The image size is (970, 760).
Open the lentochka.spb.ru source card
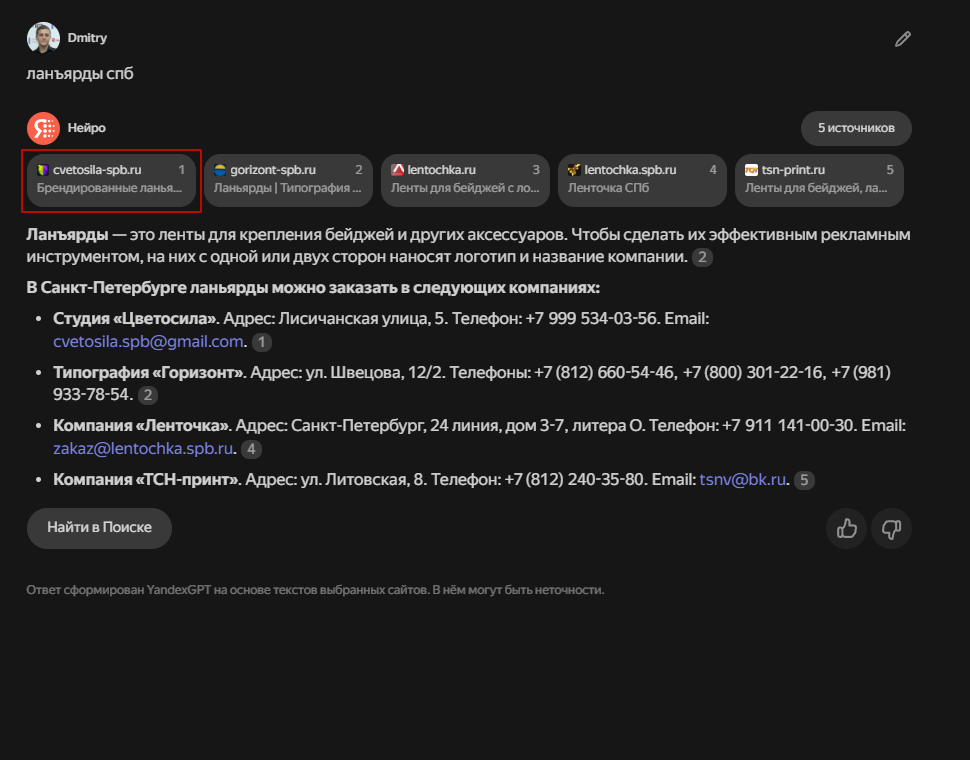point(642,180)
